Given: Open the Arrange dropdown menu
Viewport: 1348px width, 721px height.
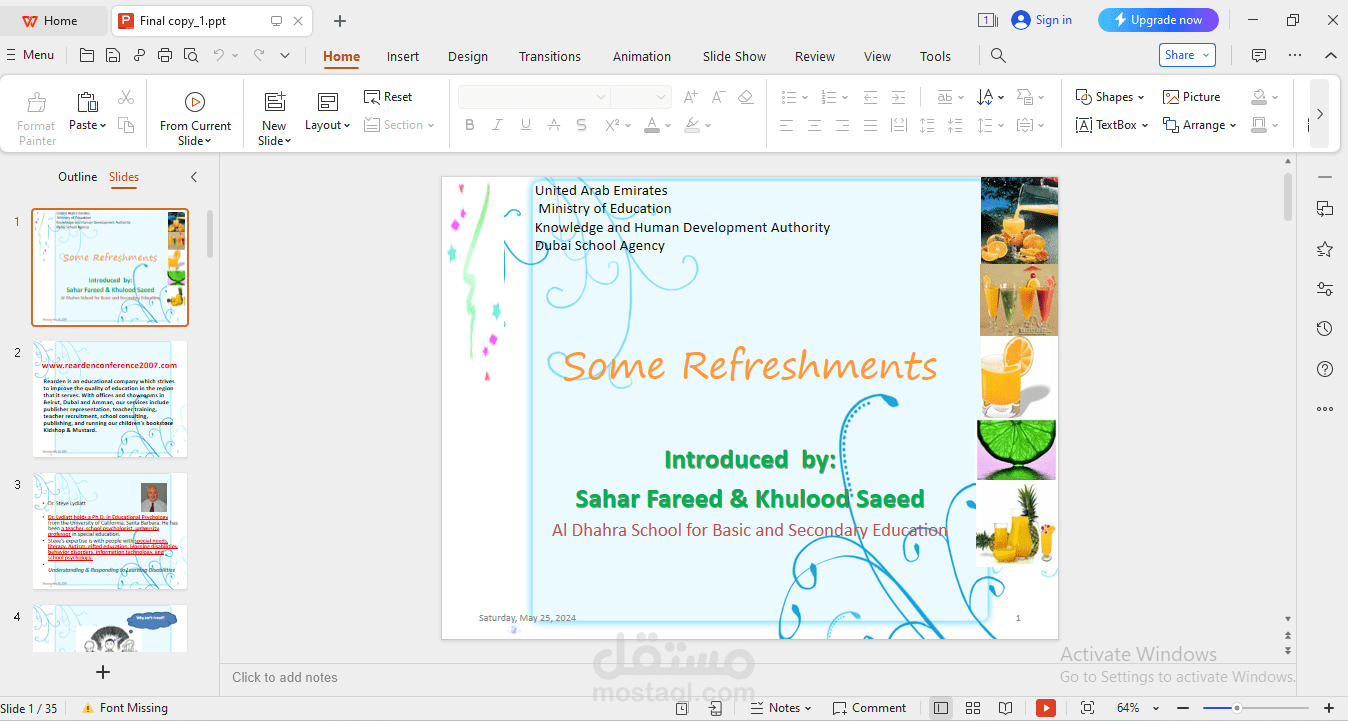Looking at the screenshot, I should [x=1199, y=125].
